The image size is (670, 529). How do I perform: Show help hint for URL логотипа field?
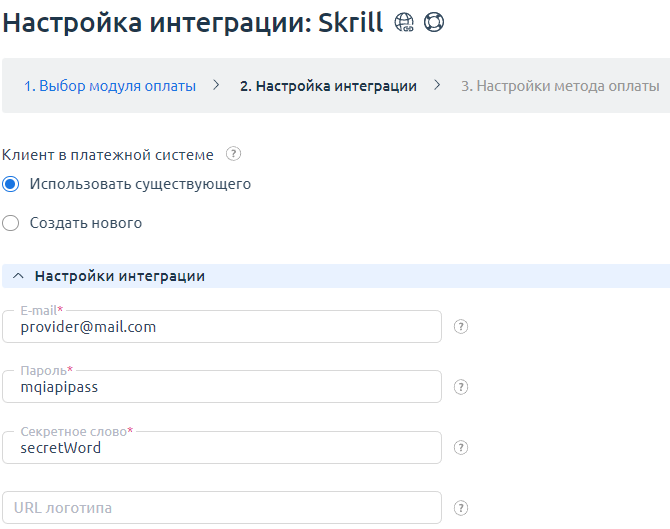[461, 508]
